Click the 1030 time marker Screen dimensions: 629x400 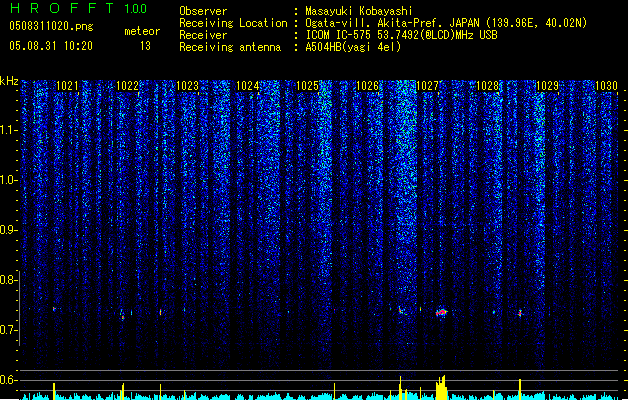606,86
